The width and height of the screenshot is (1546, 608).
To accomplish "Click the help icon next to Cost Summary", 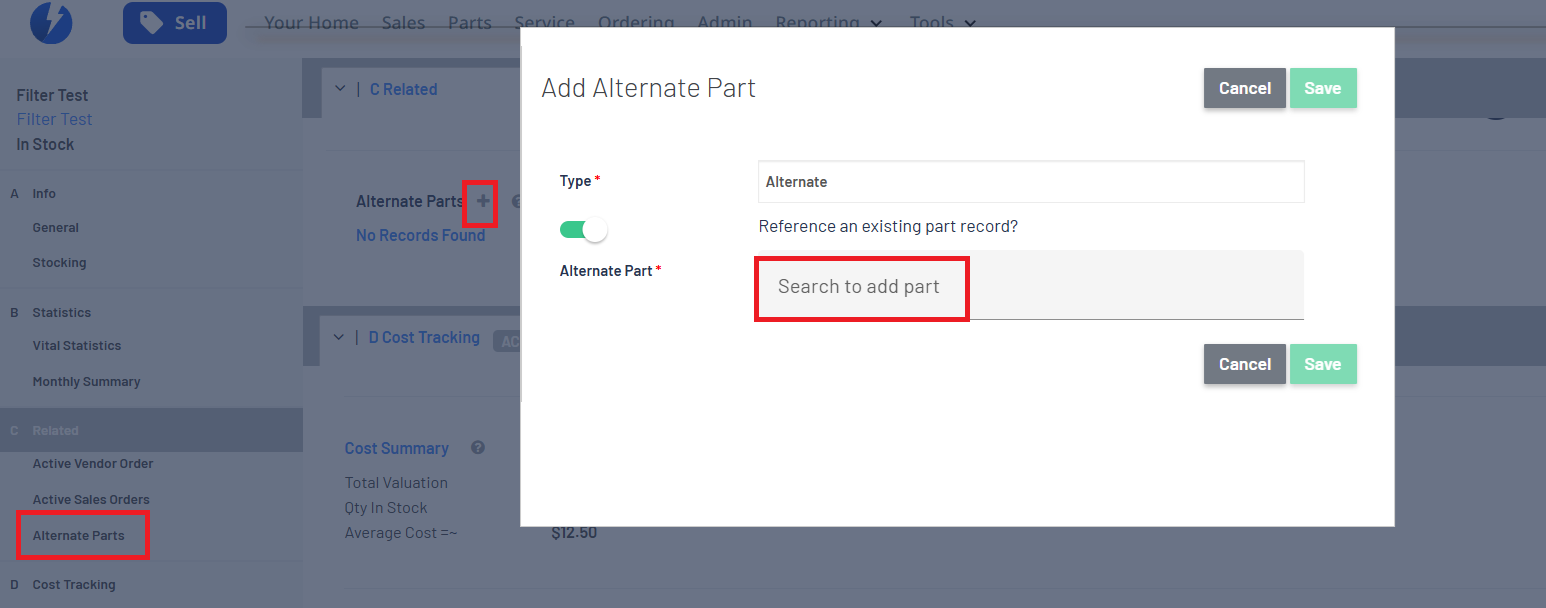I will tap(478, 448).
